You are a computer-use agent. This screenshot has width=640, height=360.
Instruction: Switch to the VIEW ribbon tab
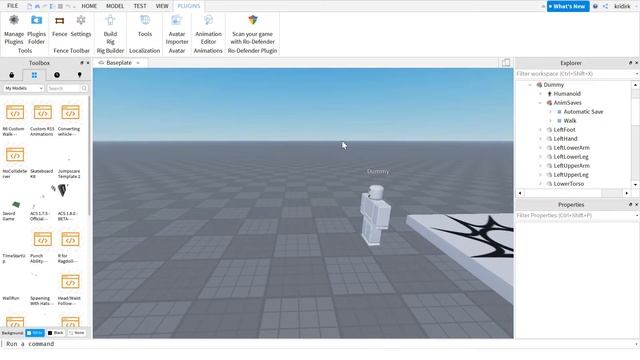tap(162, 6)
